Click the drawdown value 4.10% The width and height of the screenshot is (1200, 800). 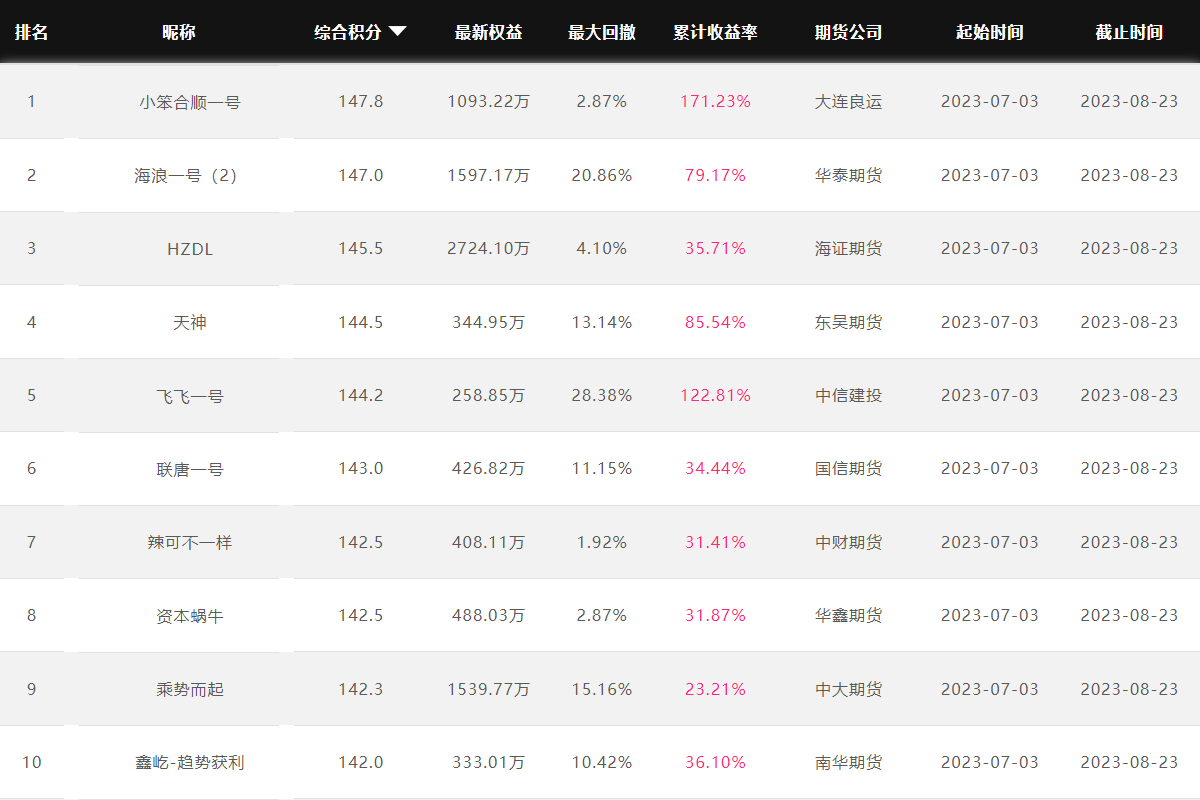pos(602,248)
